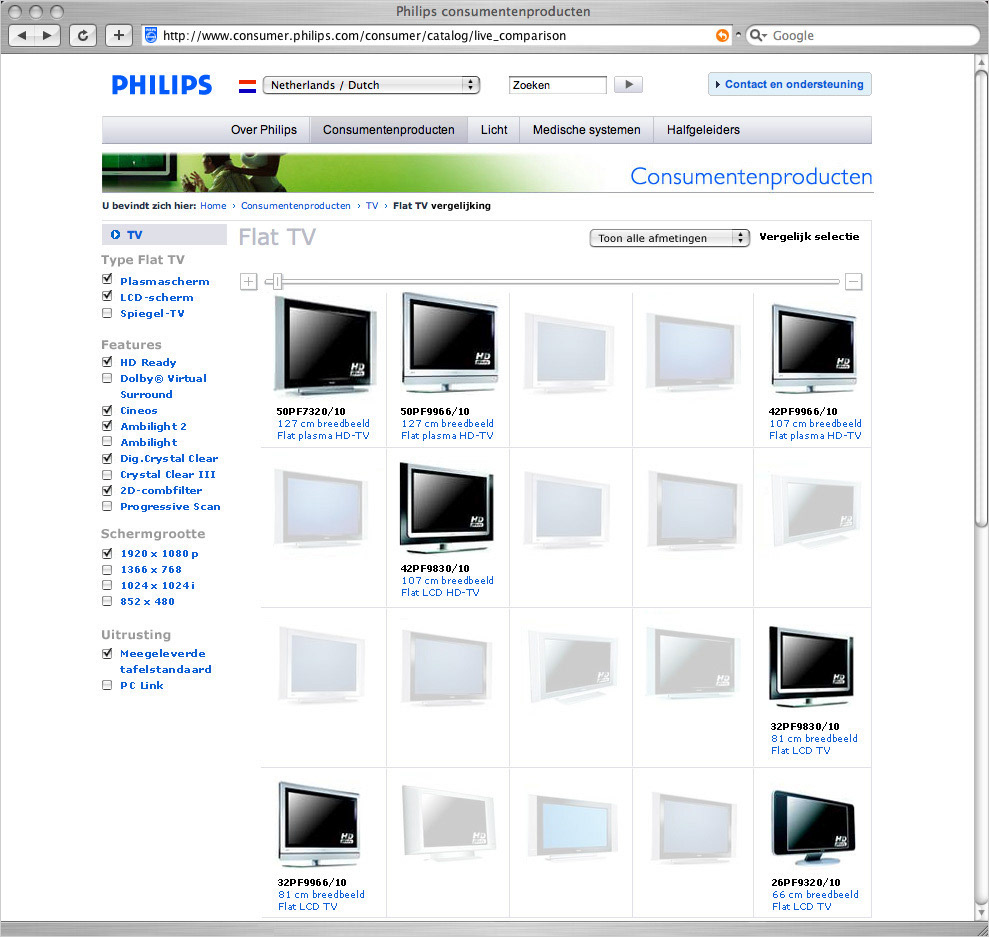The width and height of the screenshot is (989, 937).
Task: Open the Toon alle afmetingen dropdown
Action: point(669,238)
